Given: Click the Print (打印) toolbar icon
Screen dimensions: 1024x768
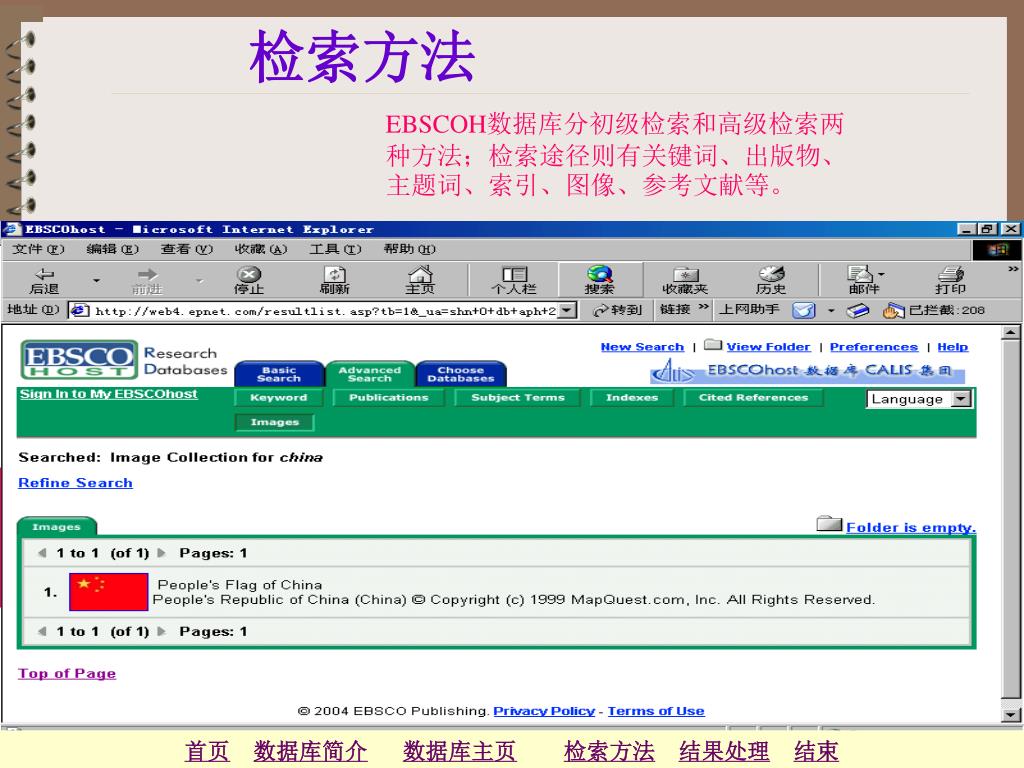Looking at the screenshot, I should [950, 273].
